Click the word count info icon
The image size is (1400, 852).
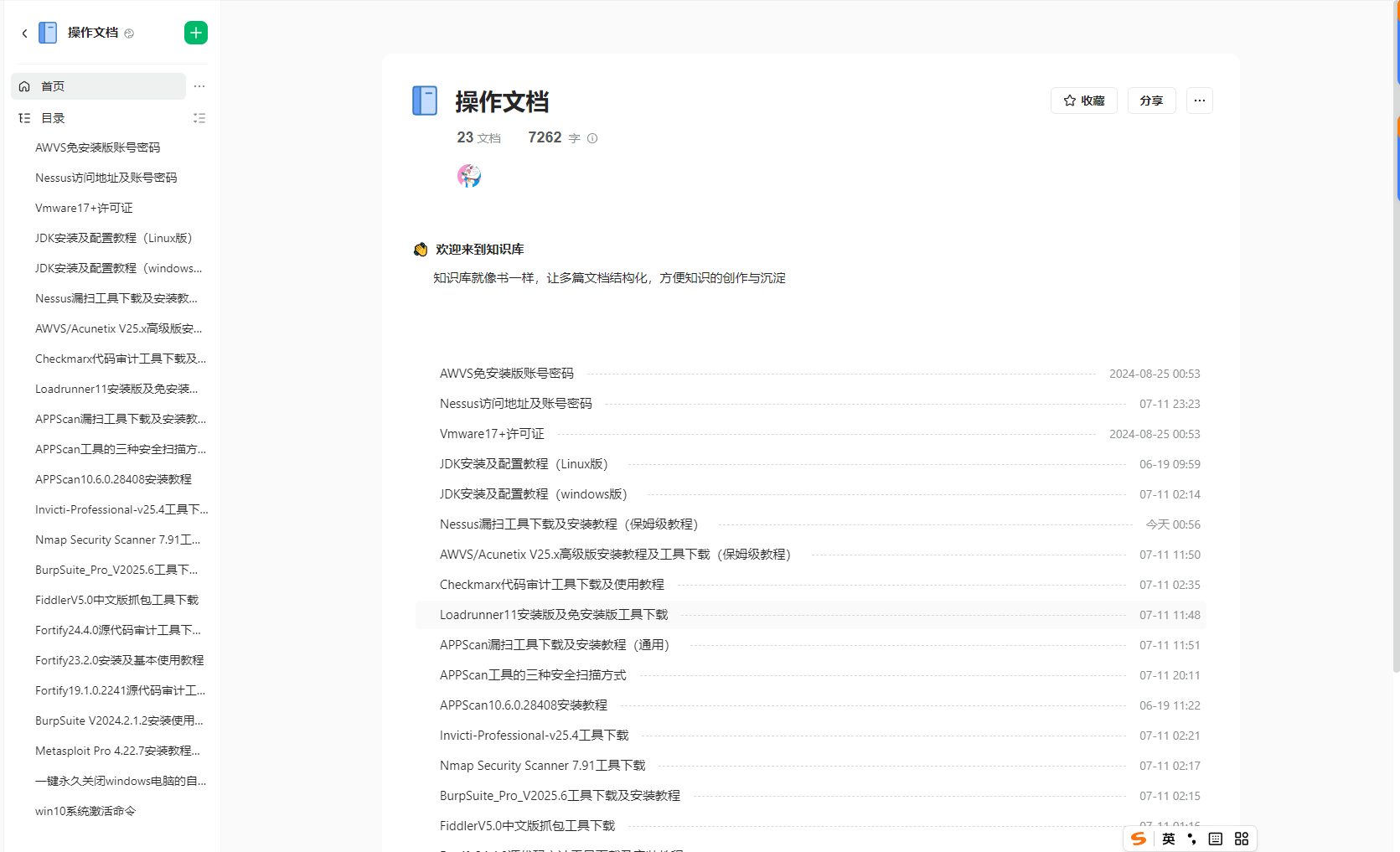(x=592, y=138)
